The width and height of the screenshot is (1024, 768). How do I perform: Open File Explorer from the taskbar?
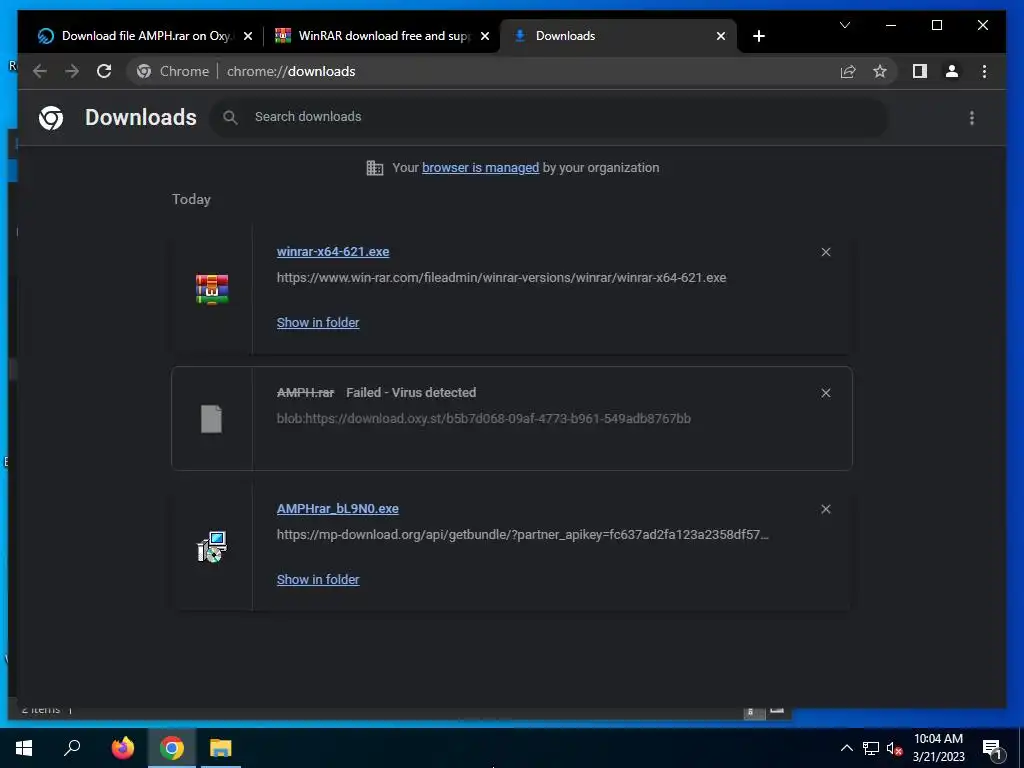pyautogui.click(x=221, y=748)
